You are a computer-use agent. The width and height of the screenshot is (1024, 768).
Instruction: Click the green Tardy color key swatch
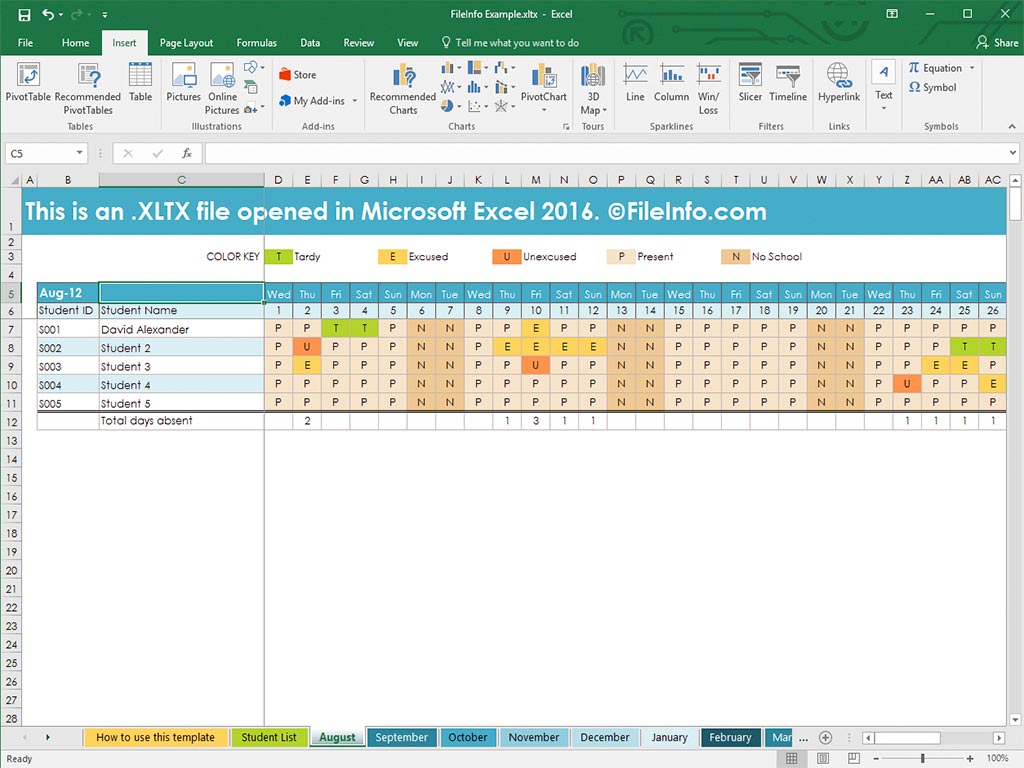278,257
